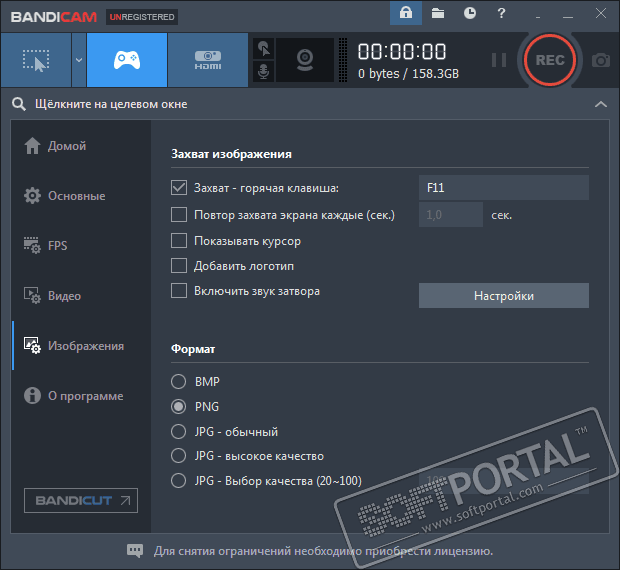Enable Включить звук затвора checkbox
620x570 pixels.
[179, 291]
